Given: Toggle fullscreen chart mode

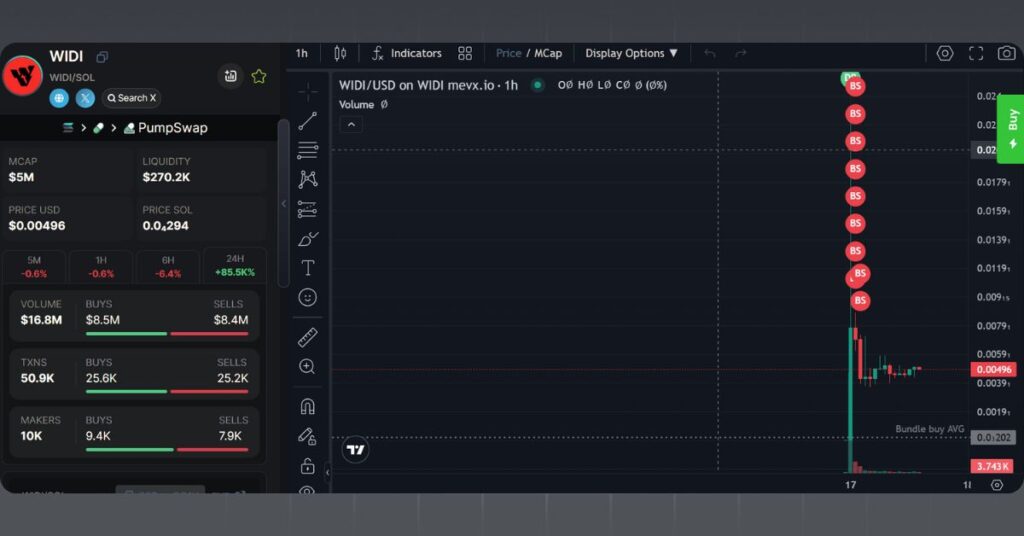Looking at the screenshot, I should click(x=976, y=54).
